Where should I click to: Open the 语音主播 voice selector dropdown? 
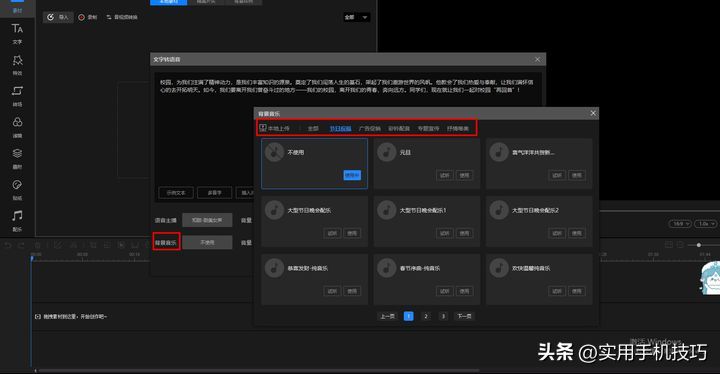(x=207, y=220)
